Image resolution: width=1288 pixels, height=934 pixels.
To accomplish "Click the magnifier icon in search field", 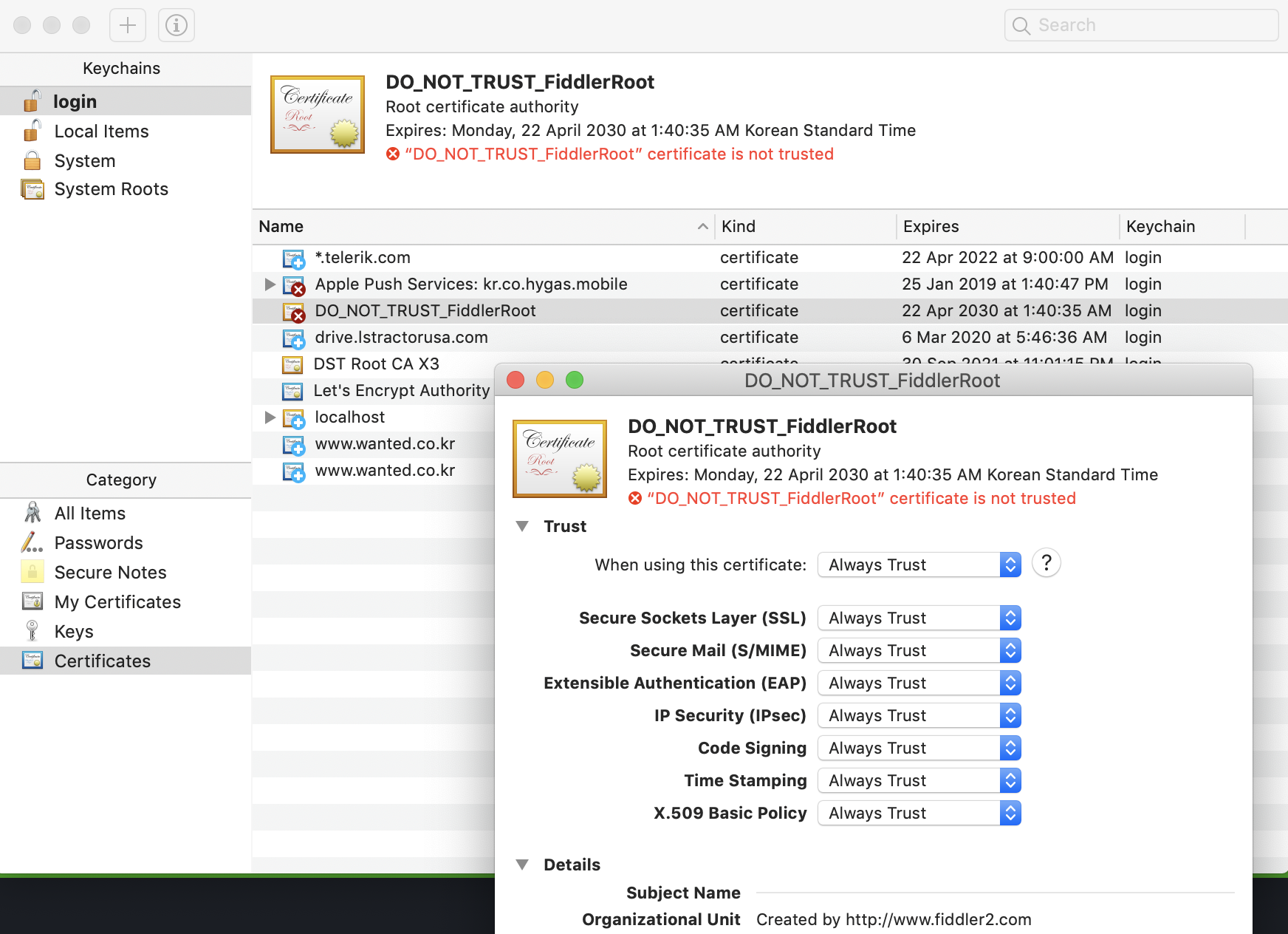I will 1021,26.
